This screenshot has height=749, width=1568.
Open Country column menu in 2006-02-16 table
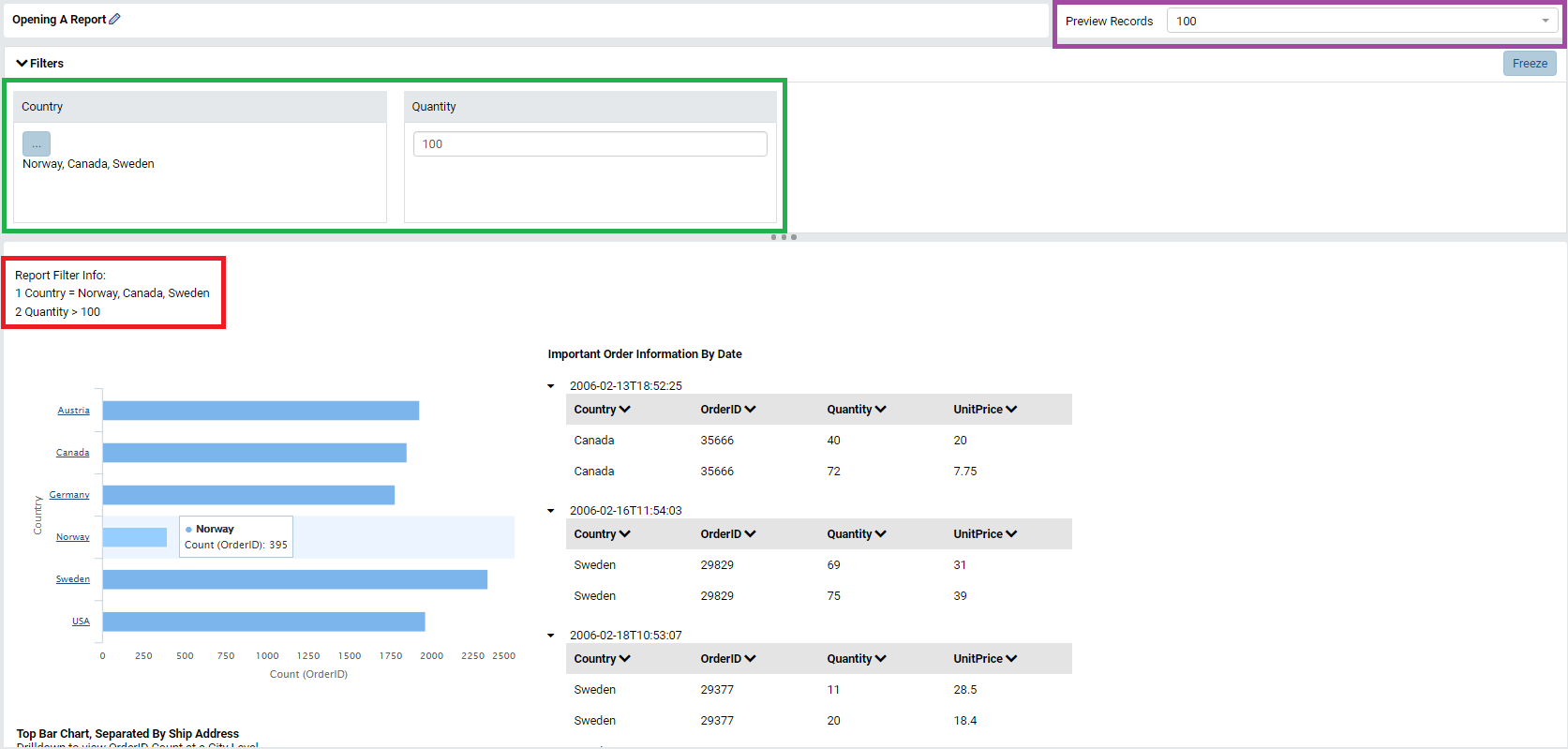pyautogui.click(x=625, y=534)
